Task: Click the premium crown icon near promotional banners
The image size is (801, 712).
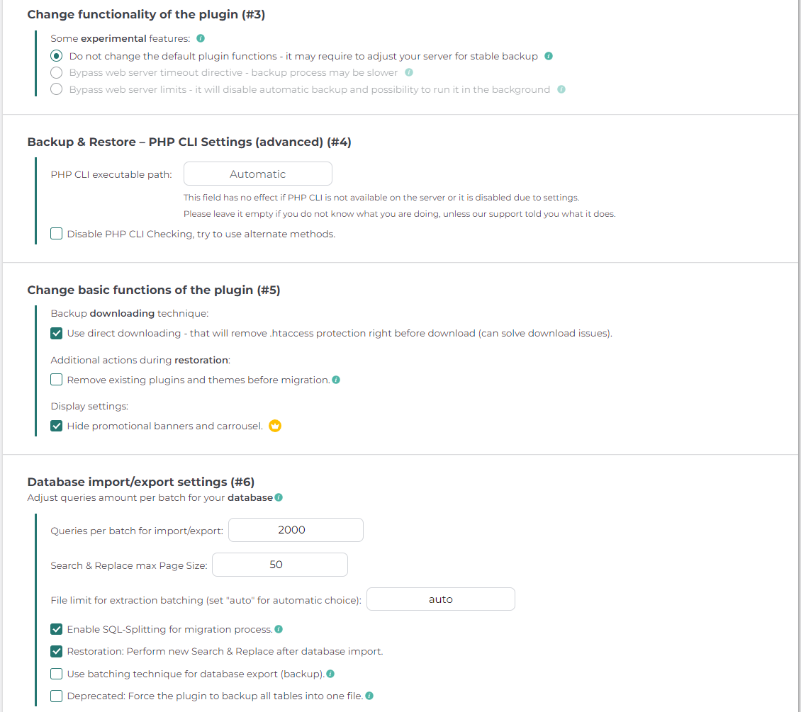Action: pos(275,426)
